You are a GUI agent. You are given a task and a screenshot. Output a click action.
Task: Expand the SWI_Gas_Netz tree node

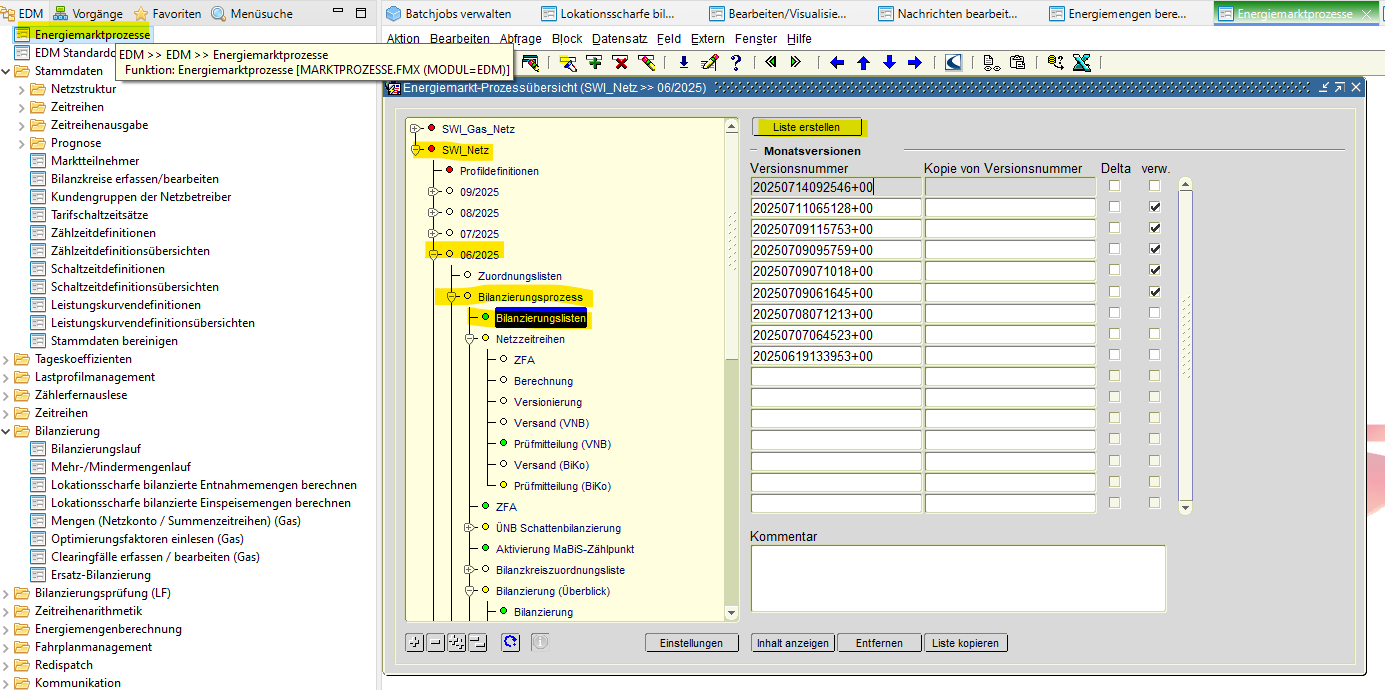pos(415,129)
